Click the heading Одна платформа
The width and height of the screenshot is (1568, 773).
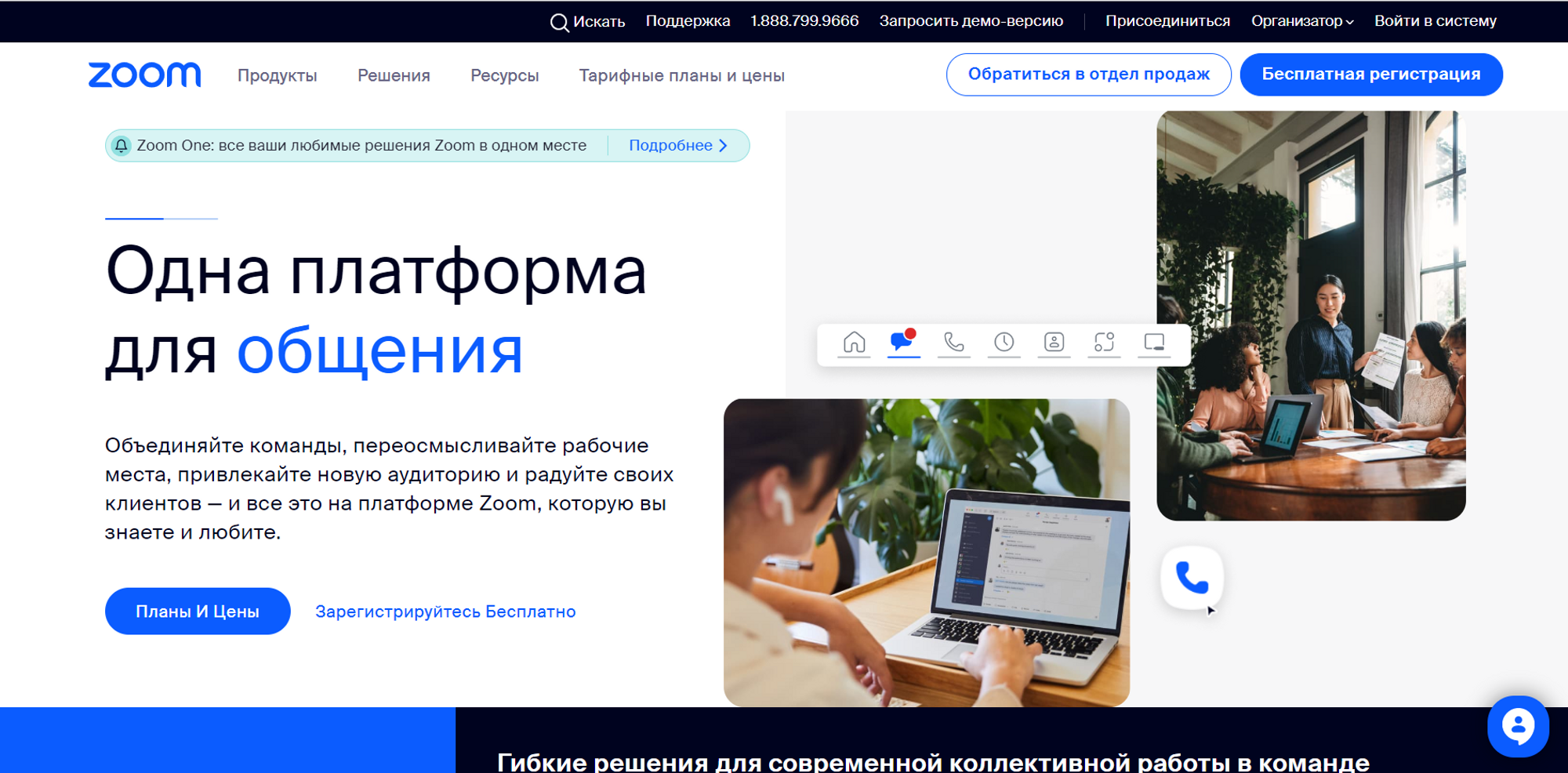(376, 271)
